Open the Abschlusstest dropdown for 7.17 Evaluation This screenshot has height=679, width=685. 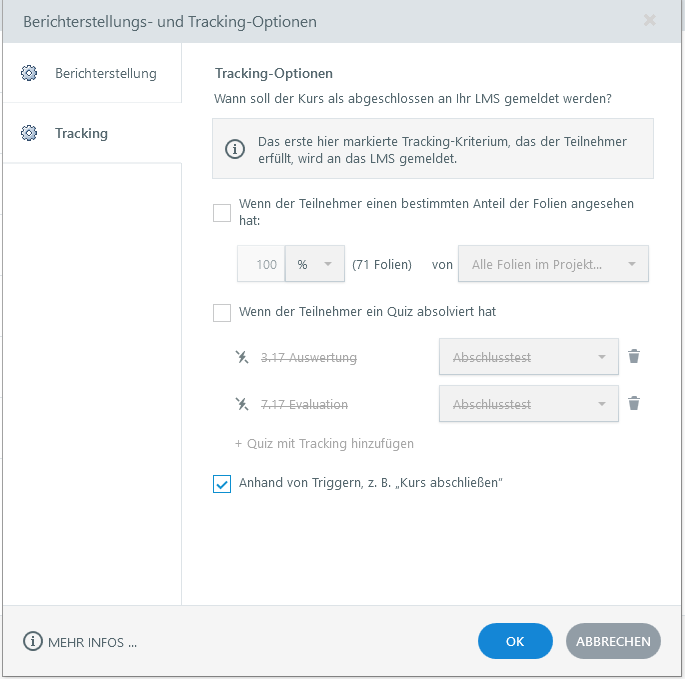click(528, 404)
